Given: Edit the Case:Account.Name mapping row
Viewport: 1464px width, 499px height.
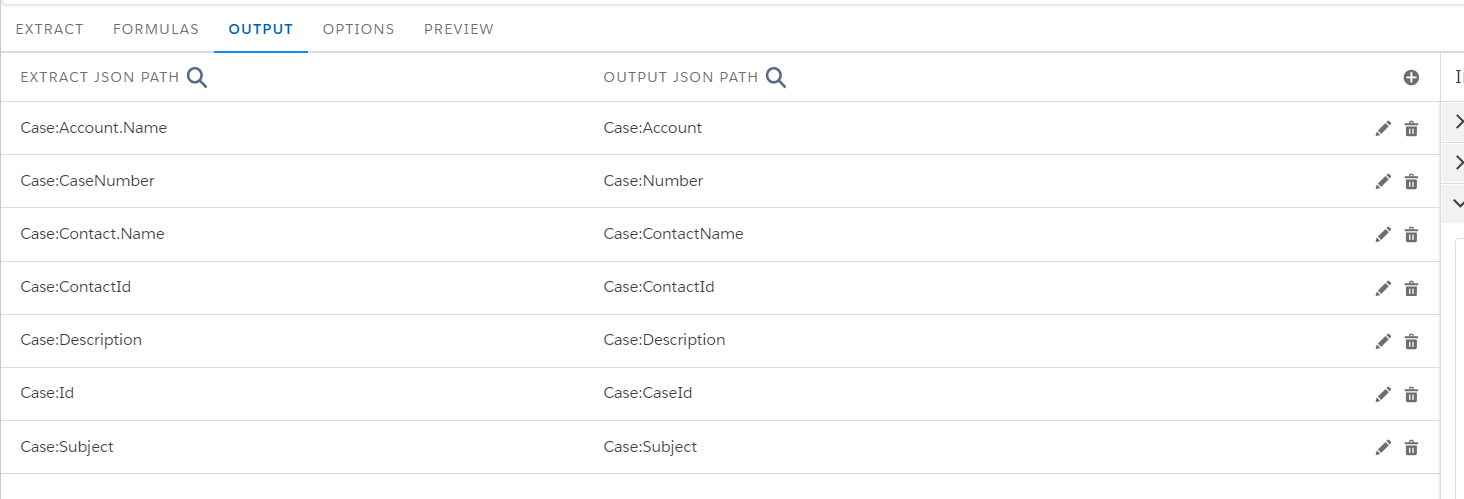Looking at the screenshot, I should [x=1383, y=128].
